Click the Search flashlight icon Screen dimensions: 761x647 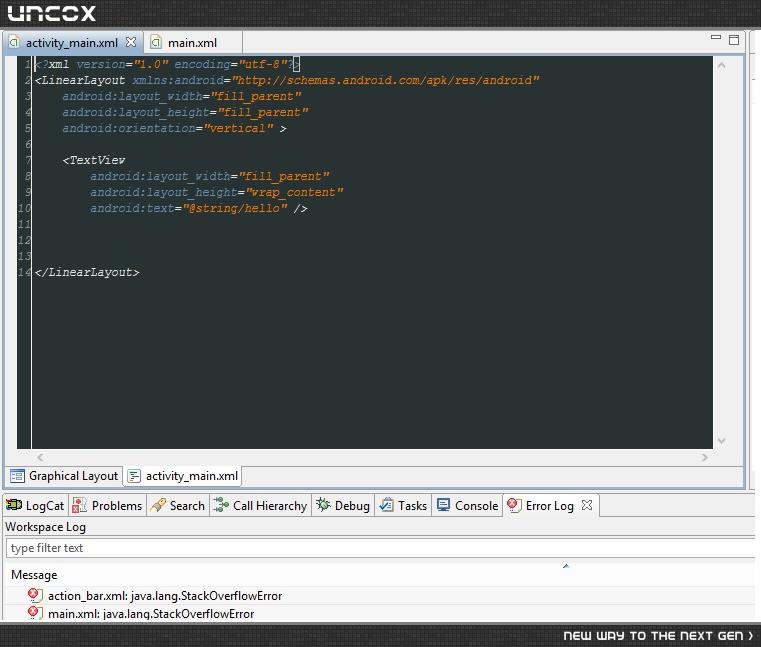158,505
